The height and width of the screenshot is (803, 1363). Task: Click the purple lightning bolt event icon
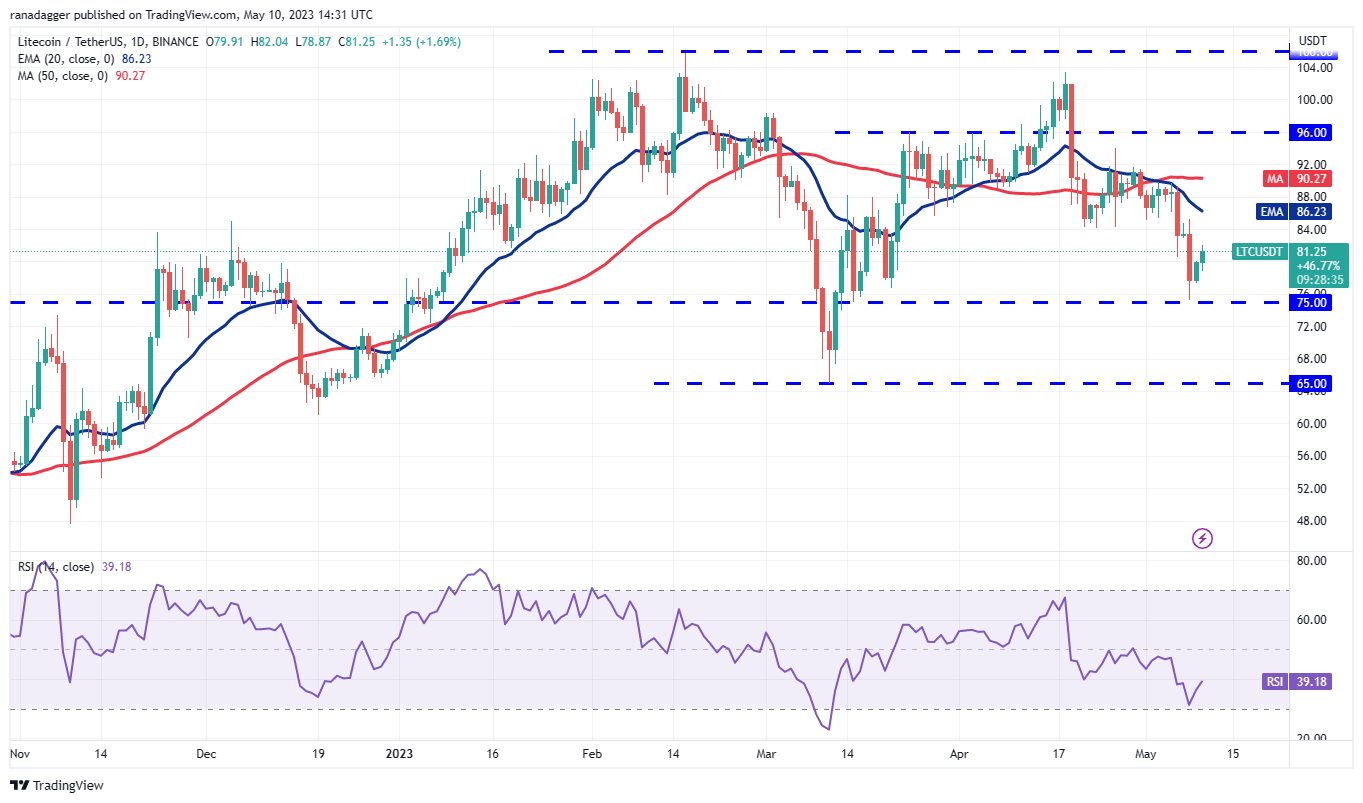pos(1202,539)
